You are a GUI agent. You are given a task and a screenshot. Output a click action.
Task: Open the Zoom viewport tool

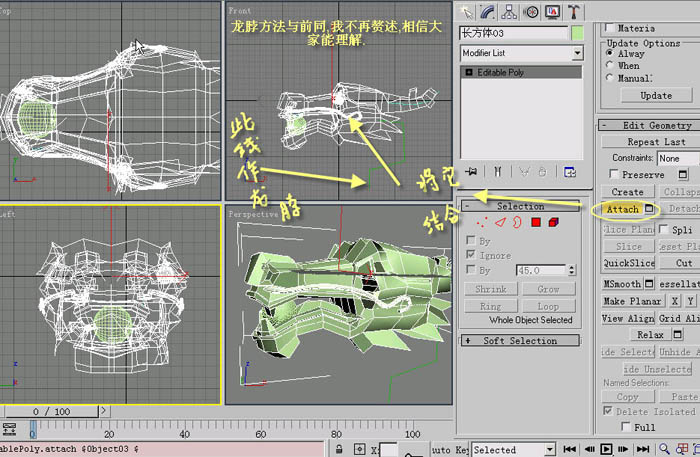pos(665,449)
